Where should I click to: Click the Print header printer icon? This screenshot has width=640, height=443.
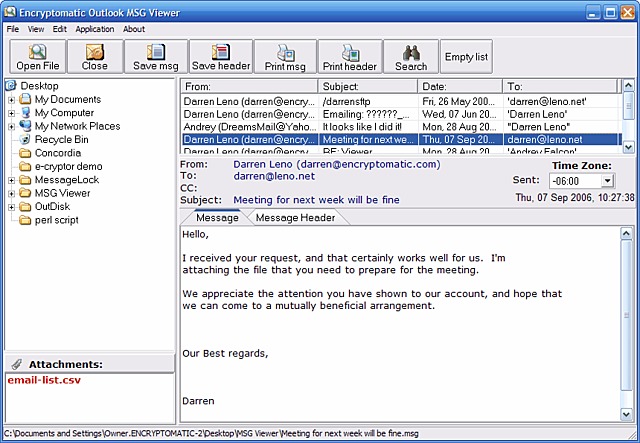(350, 53)
